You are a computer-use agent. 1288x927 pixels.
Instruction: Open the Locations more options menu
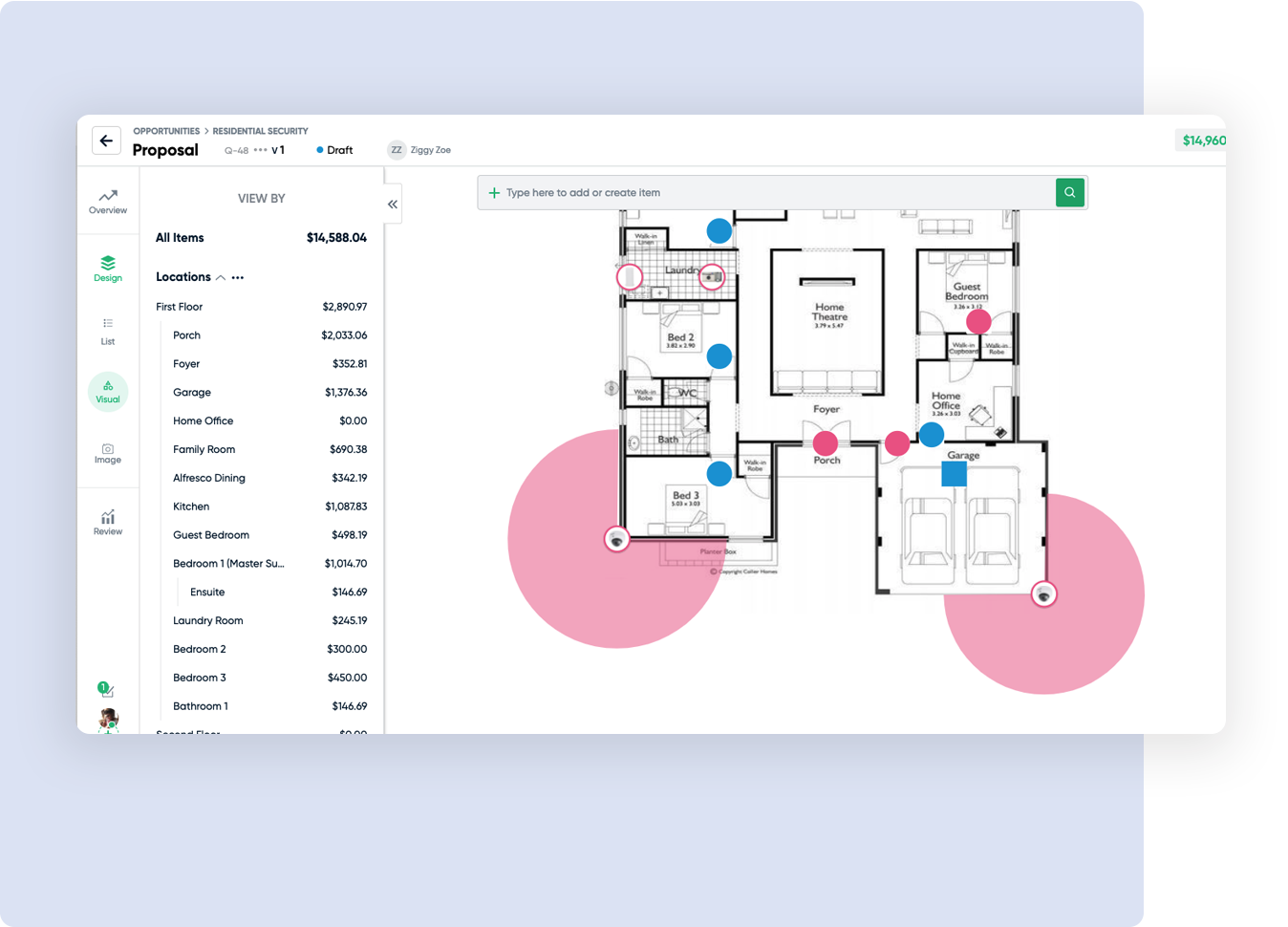click(238, 277)
